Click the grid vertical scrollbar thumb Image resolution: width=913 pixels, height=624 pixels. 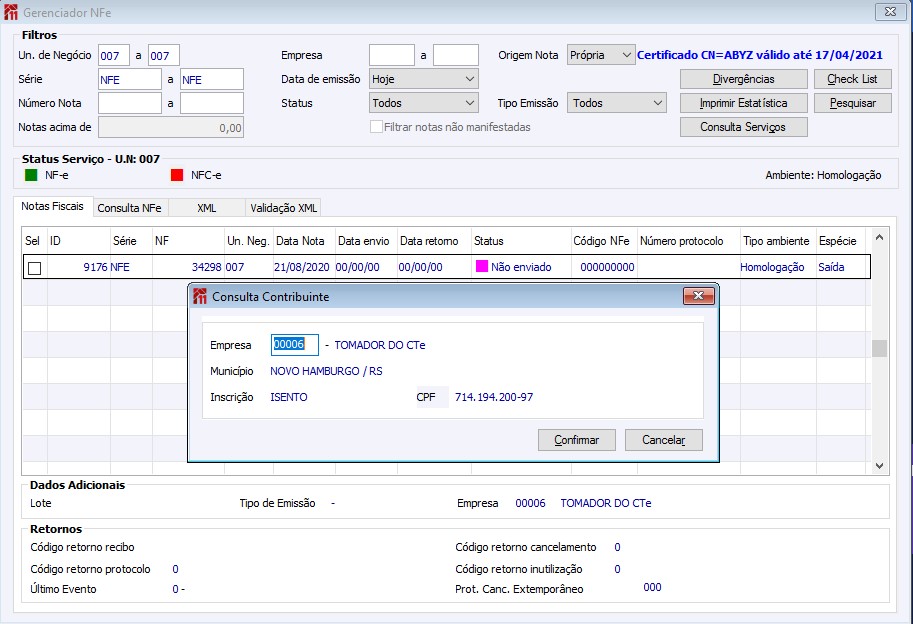click(879, 348)
